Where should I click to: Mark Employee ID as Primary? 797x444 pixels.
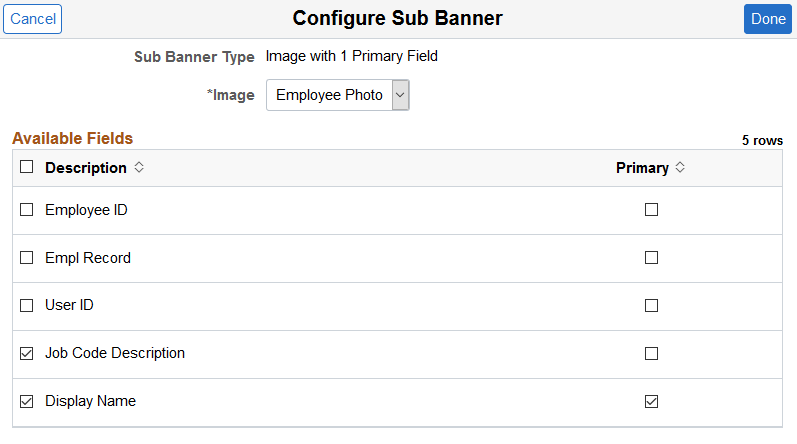pos(651,210)
